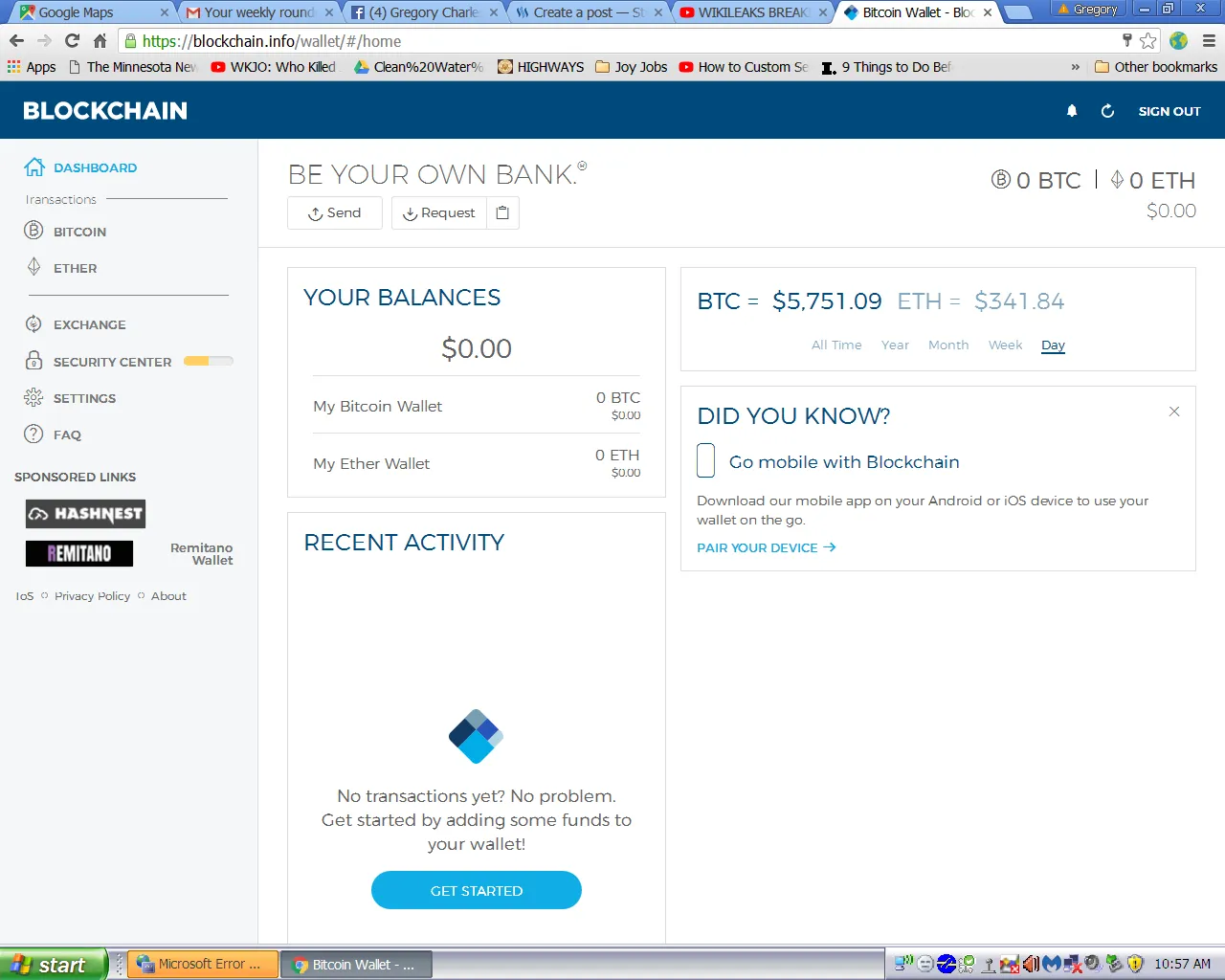Bookmark this page with the star icon
This screenshot has height=980, width=1225.
click(x=1148, y=40)
